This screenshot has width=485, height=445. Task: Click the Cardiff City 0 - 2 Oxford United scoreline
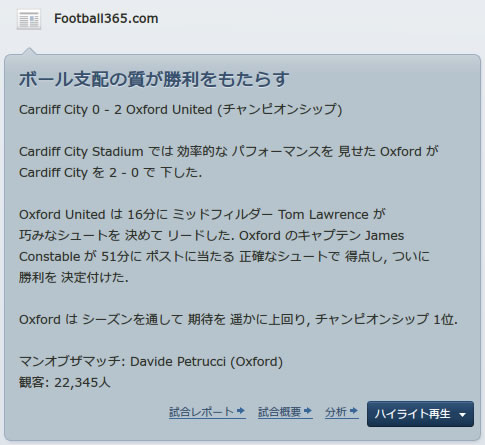(116, 109)
